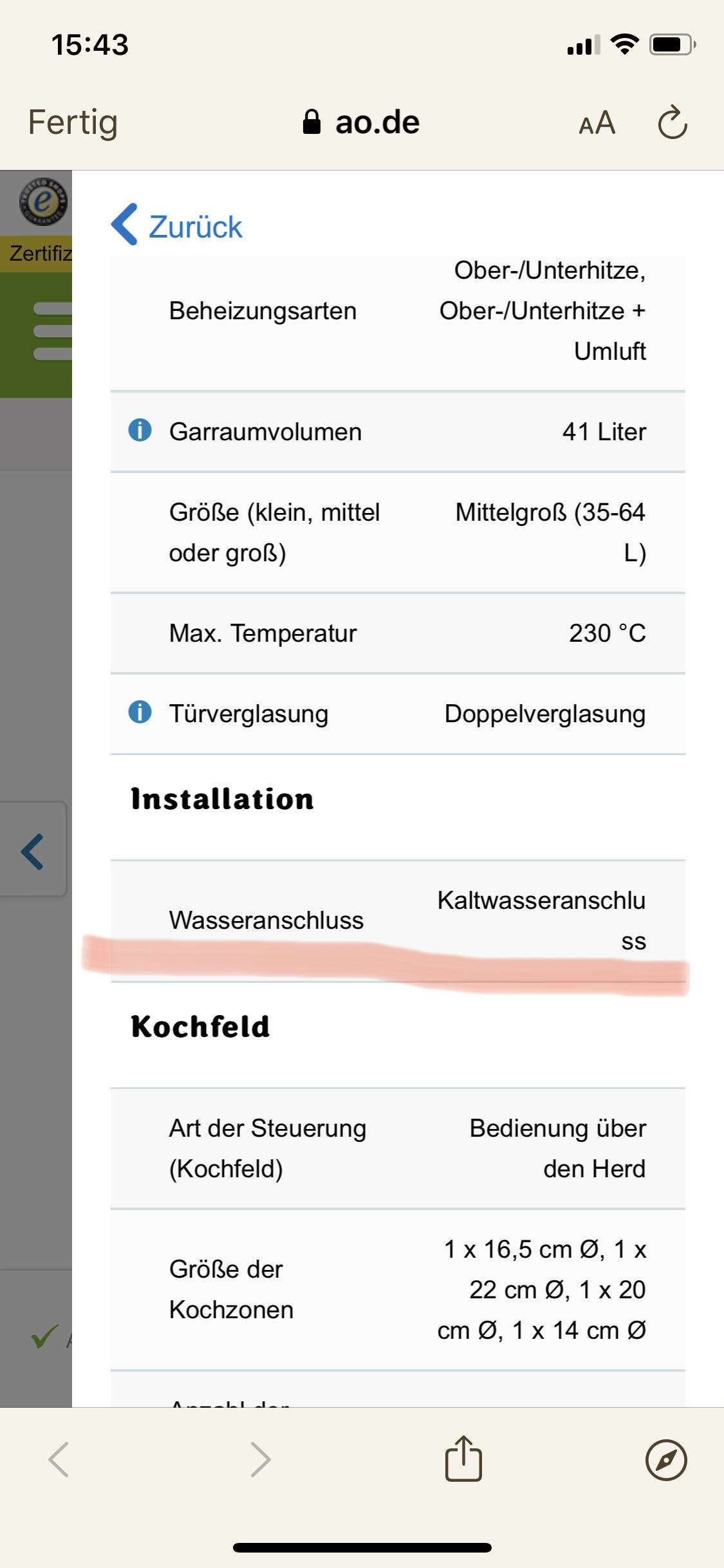Tap the green checkmark at bottom left

tap(44, 1337)
